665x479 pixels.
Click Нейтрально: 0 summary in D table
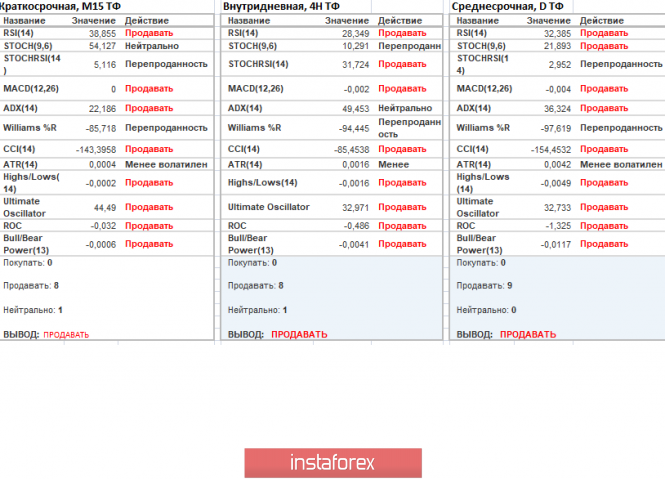click(x=486, y=310)
